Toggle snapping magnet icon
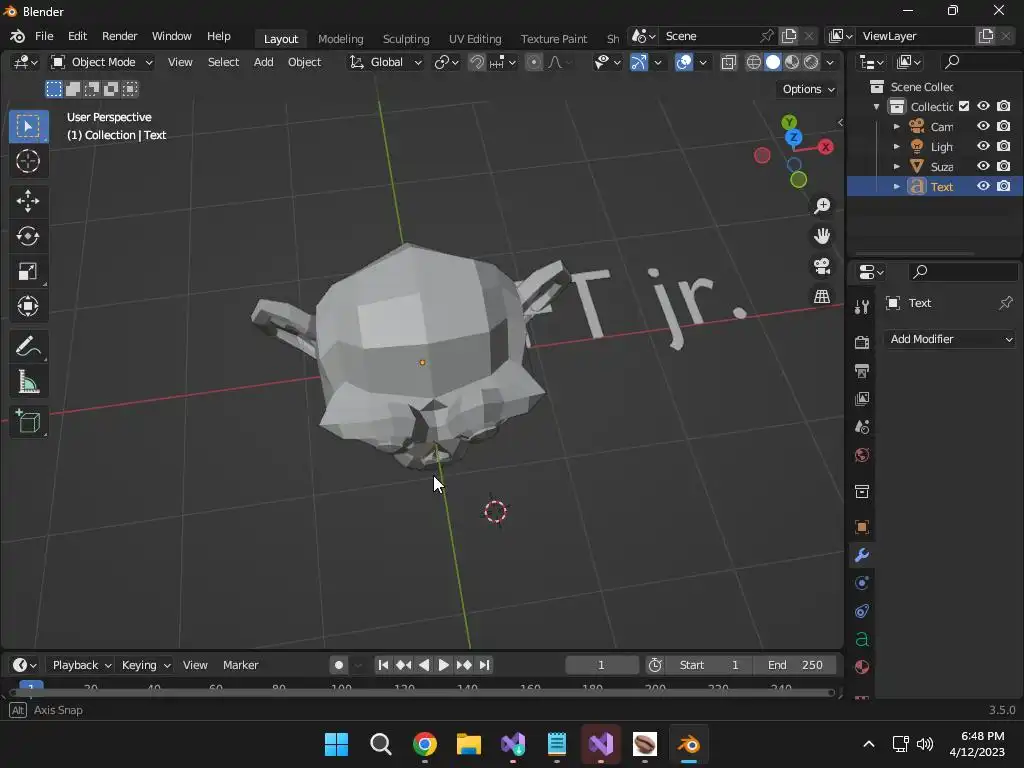The height and width of the screenshot is (768, 1024). point(477,62)
